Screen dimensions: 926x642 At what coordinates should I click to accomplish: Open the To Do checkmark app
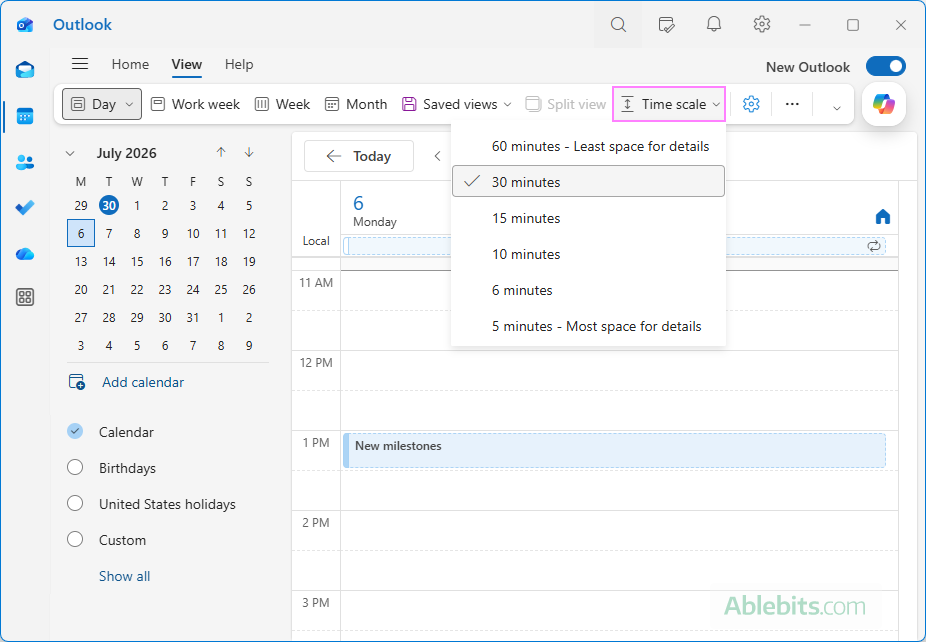pyautogui.click(x=25, y=208)
